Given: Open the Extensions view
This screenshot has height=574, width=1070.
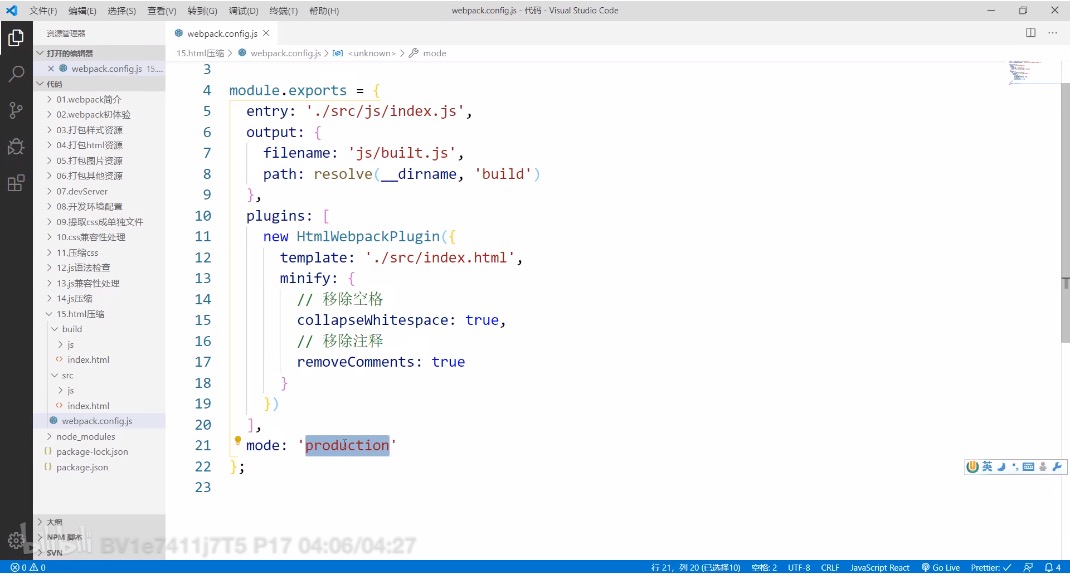Looking at the screenshot, I should pos(16,183).
